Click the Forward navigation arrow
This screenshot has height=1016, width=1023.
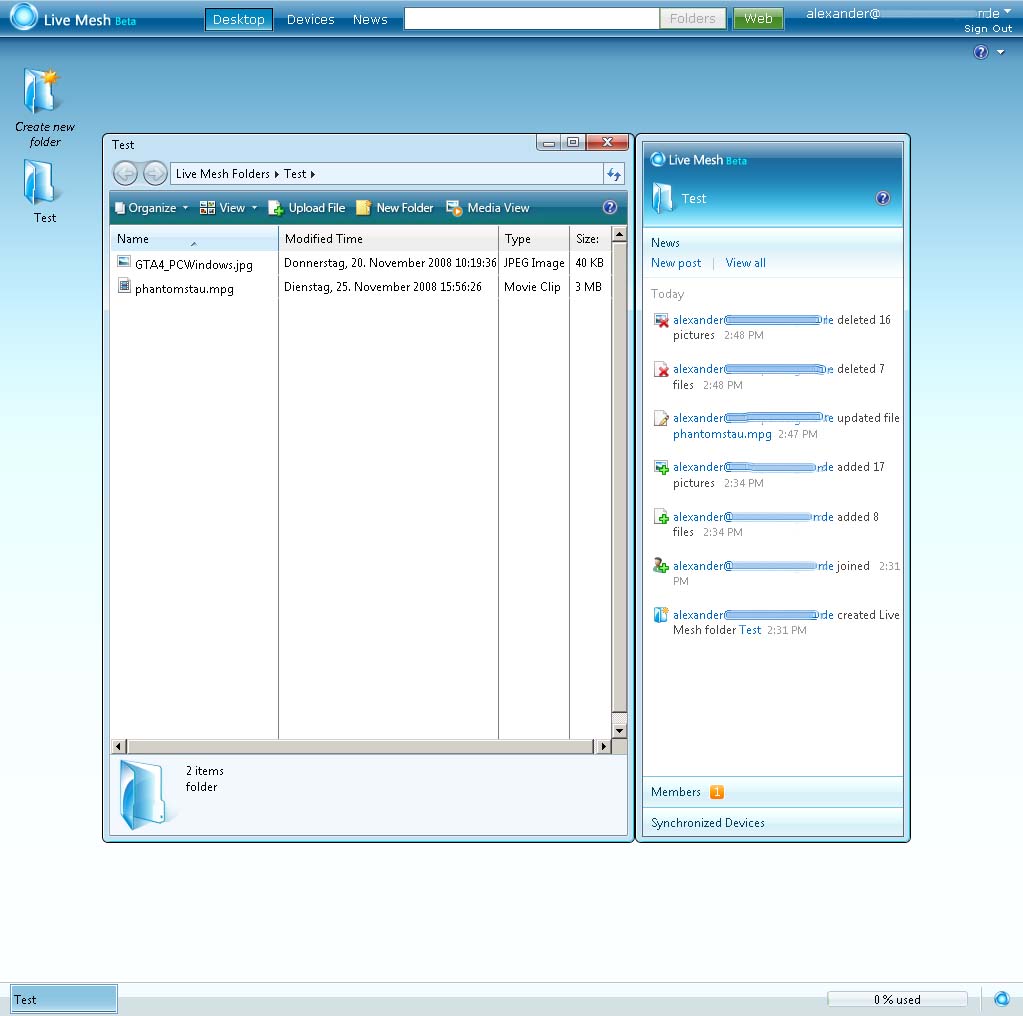coord(155,174)
